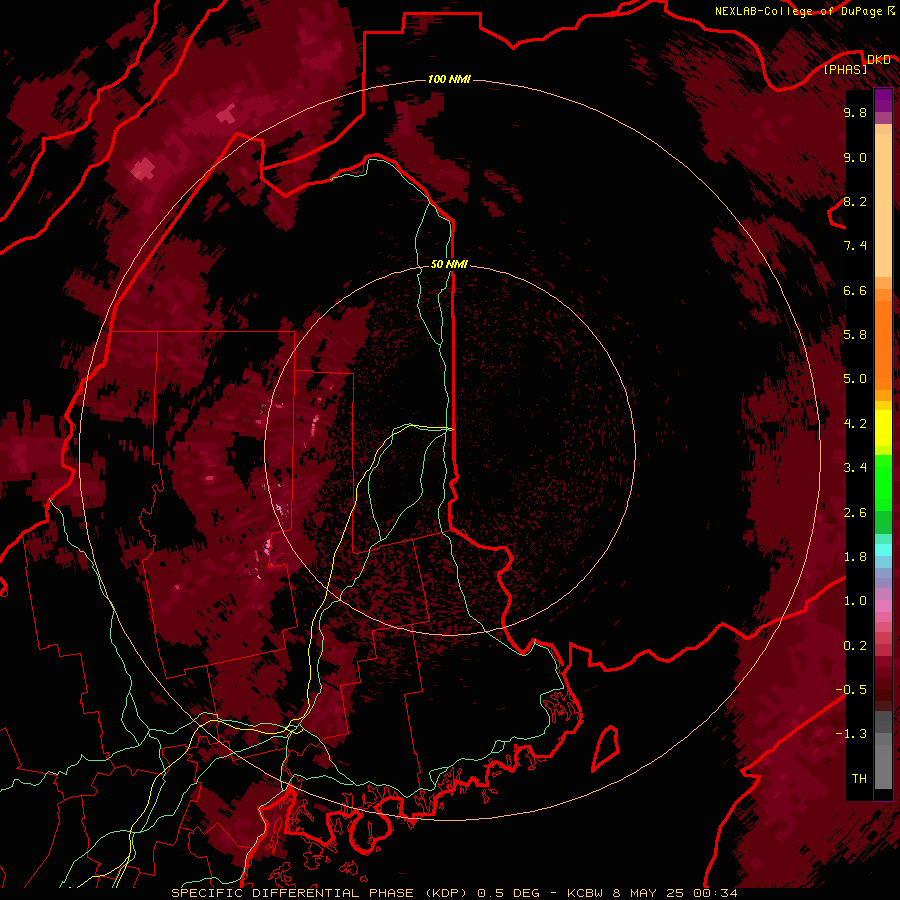Click the Specific Differential Phase caption at bottom
The width and height of the screenshot is (900, 900).
[454, 893]
